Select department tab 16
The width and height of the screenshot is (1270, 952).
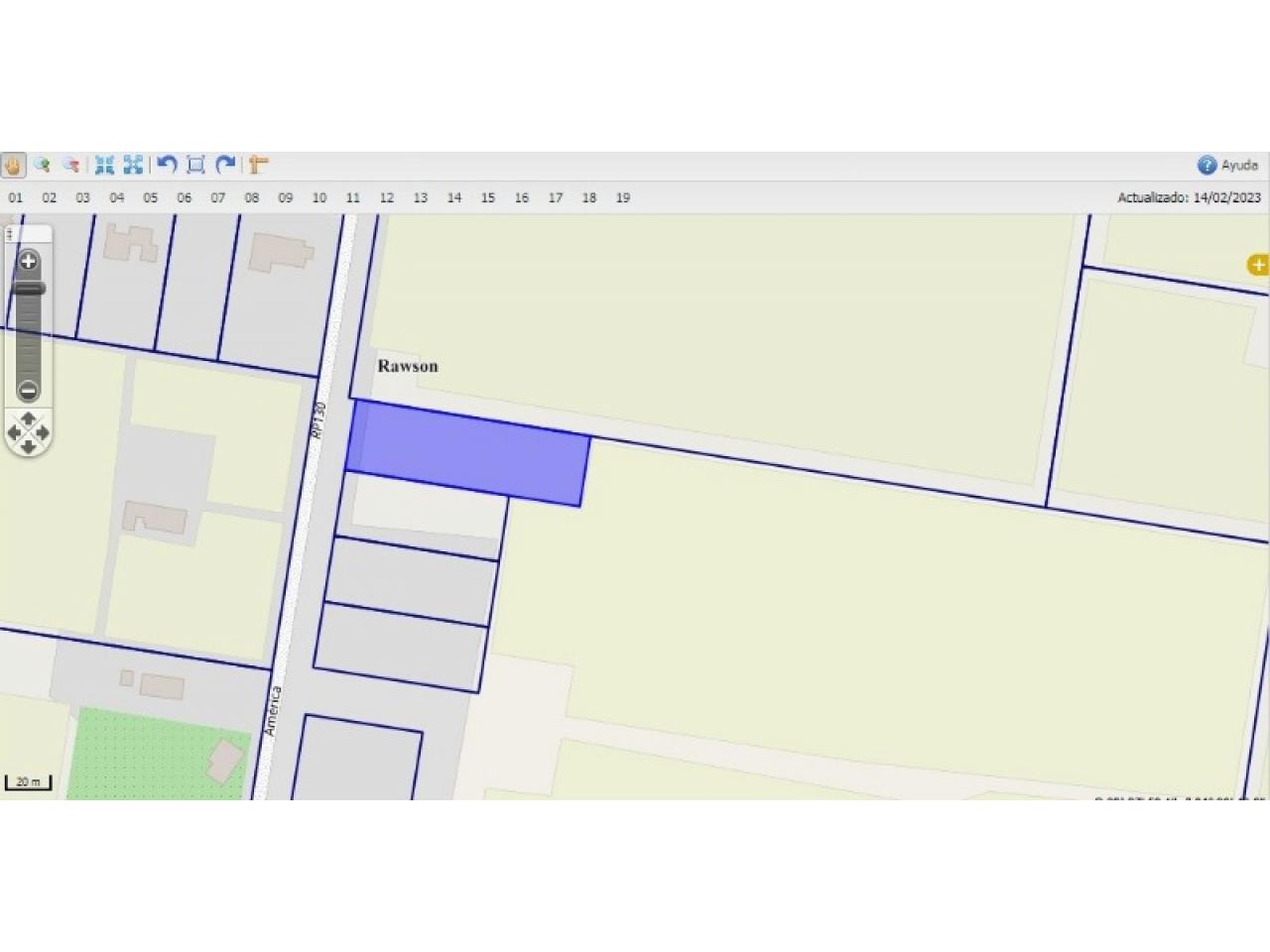[522, 197]
